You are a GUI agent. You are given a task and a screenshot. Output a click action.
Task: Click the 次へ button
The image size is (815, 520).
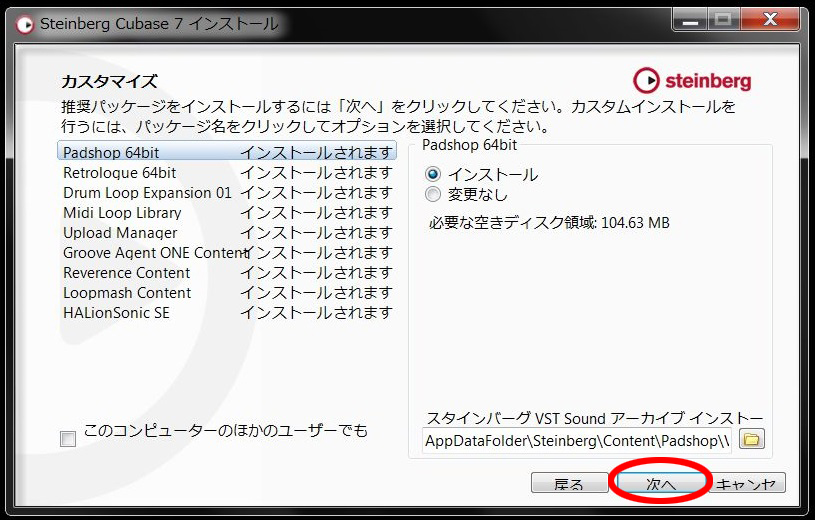659,483
